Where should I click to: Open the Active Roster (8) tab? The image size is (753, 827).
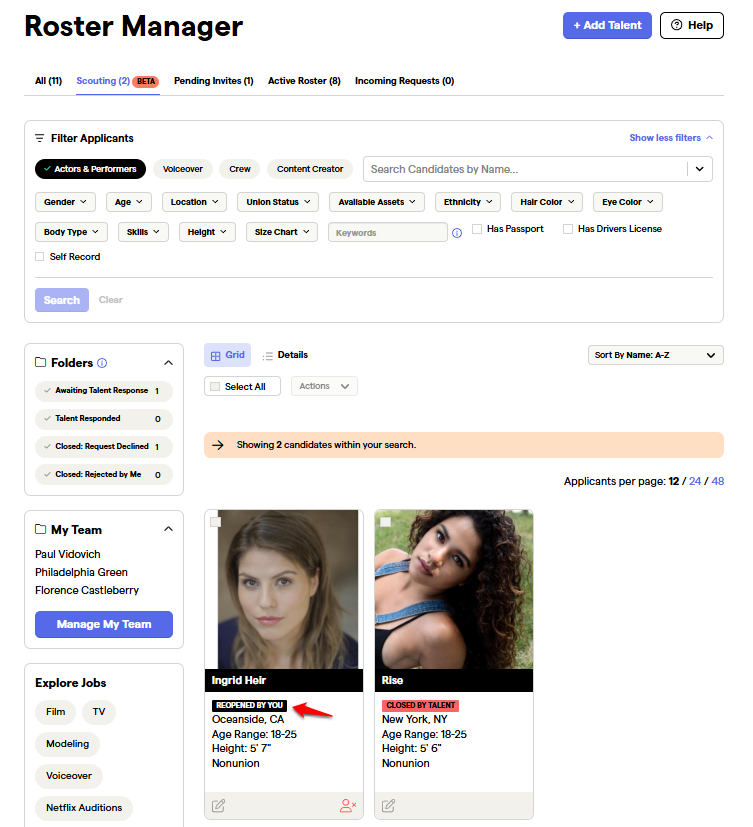304,81
